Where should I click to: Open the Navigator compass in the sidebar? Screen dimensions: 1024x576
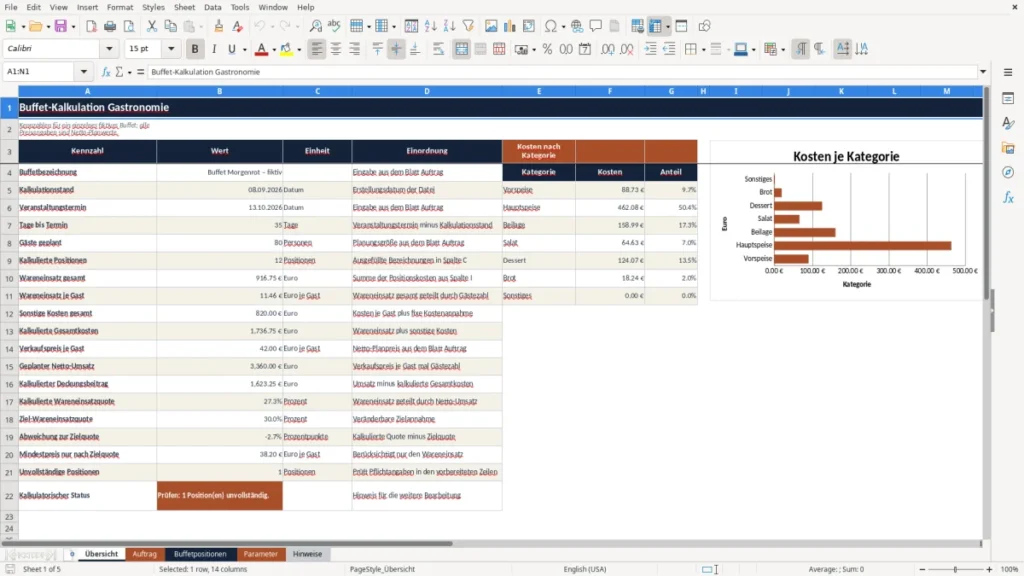(x=1008, y=172)
